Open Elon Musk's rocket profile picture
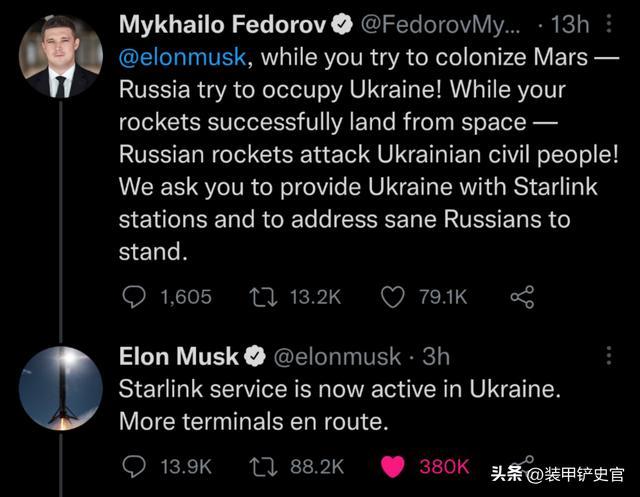640x497 pixels. point(60,388)
